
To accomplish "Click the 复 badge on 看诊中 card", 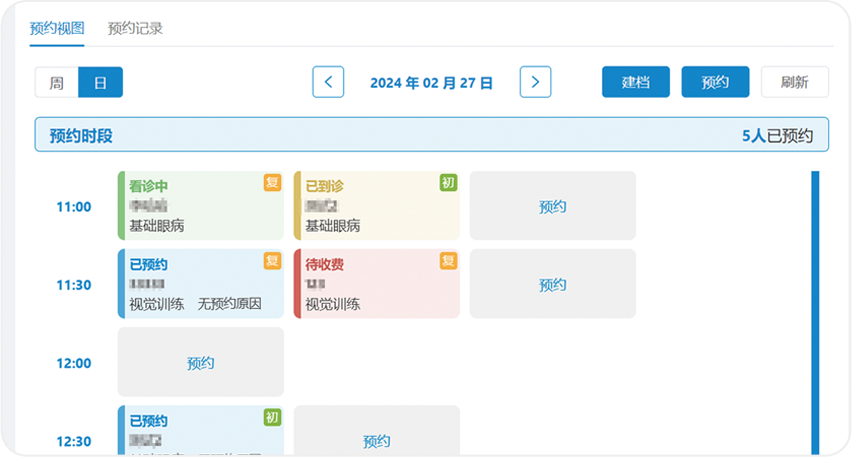I will coord(272,182).
